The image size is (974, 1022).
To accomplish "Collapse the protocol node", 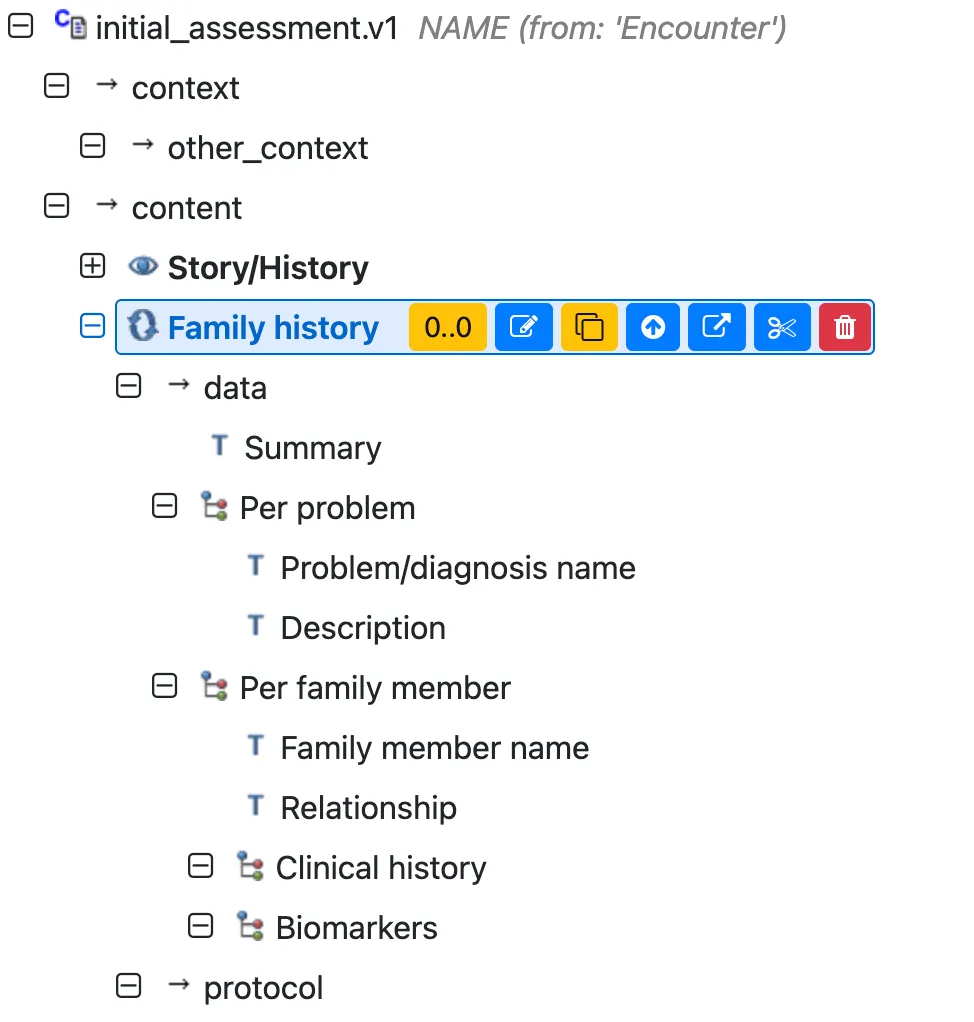I will point(128,986).
